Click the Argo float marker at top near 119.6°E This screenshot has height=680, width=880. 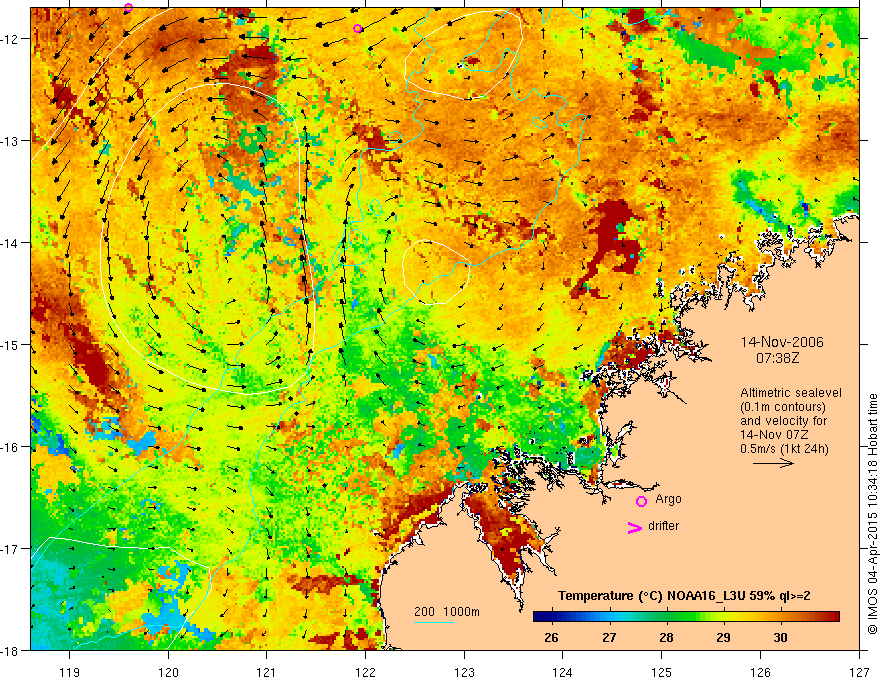pyautogui.click(x=128, y=7)
